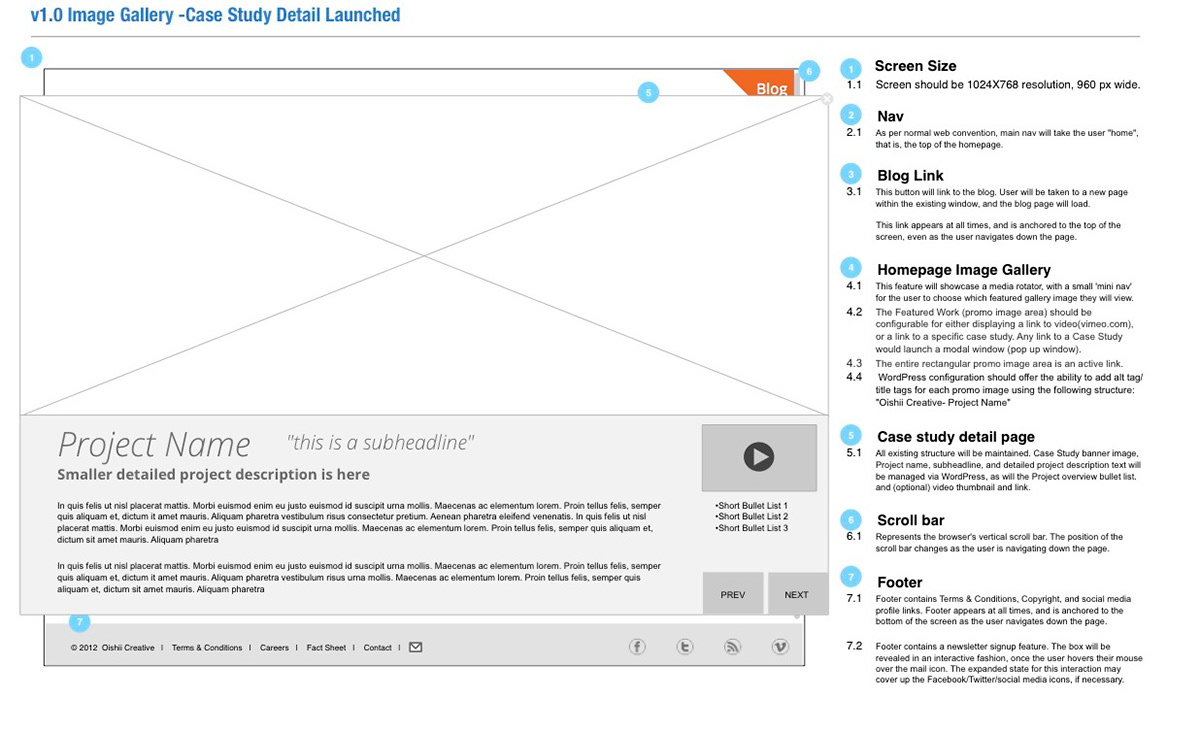This screenshot has height=732, width=1200.
Task: Click the "Case study detail page" heading
Action: click(956, 437)
